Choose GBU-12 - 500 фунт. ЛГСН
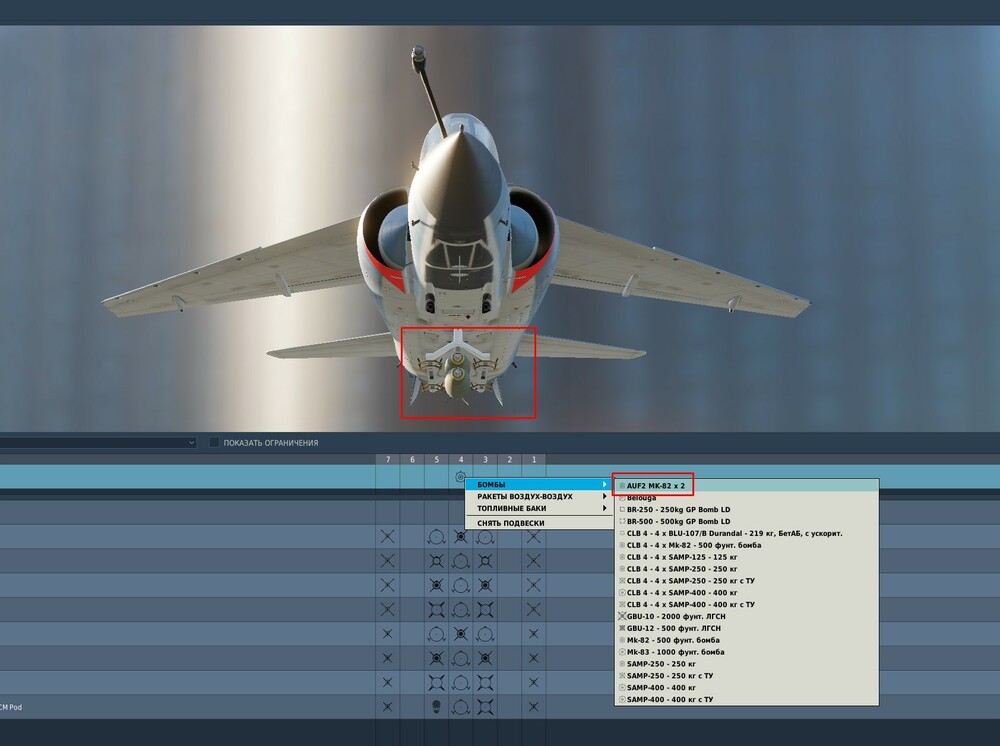 tap(746, 628)
